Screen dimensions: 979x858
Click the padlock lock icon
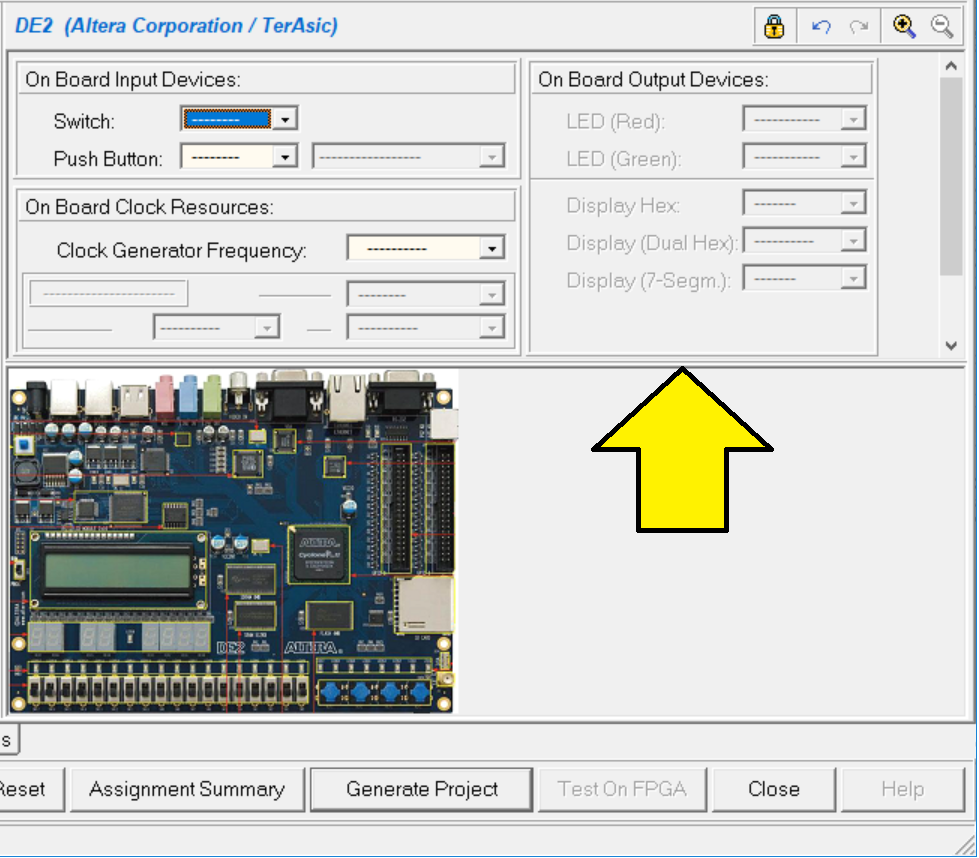point(774,27)
